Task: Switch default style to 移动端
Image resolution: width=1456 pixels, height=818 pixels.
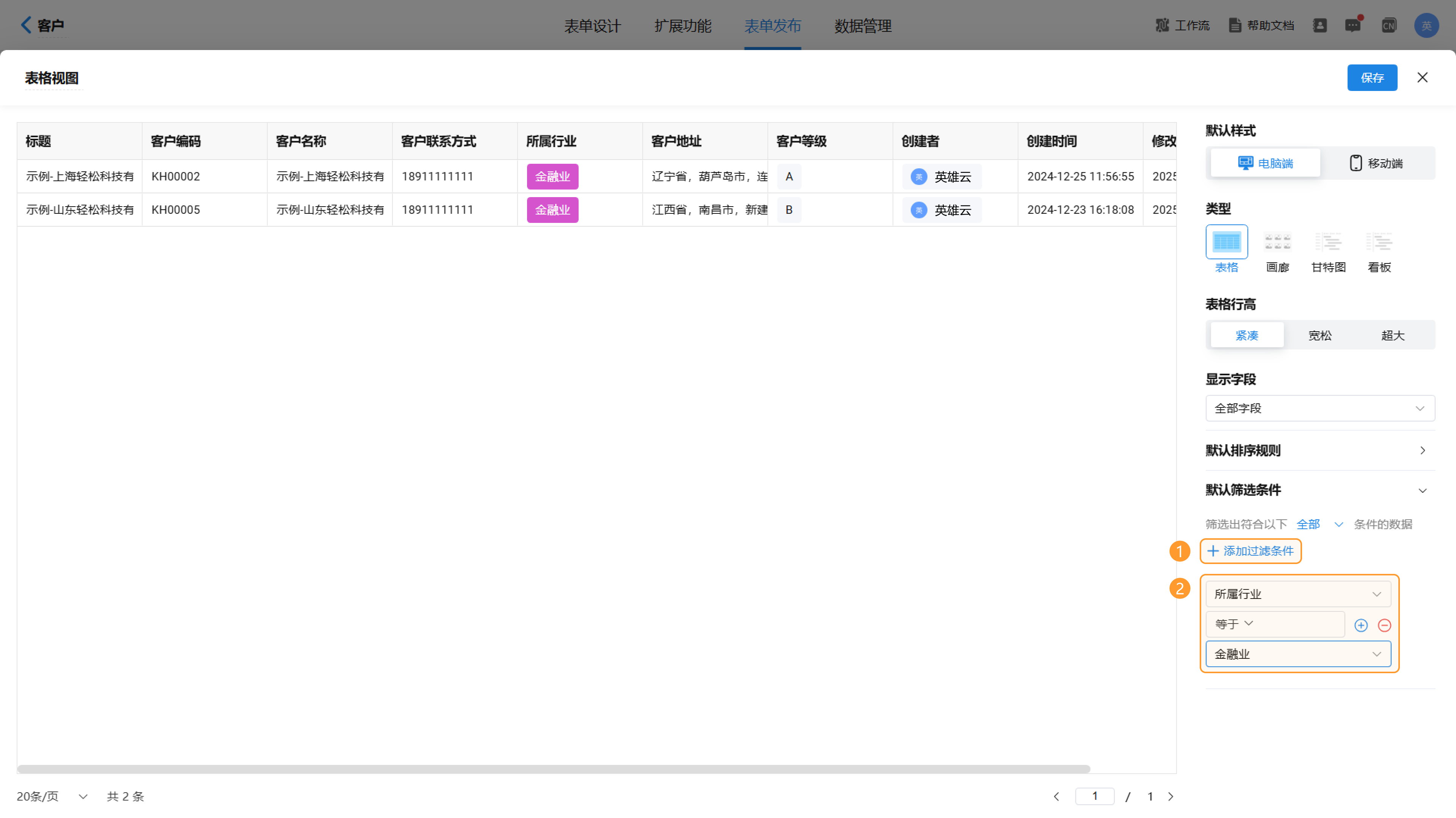Action: [1376, 163]
